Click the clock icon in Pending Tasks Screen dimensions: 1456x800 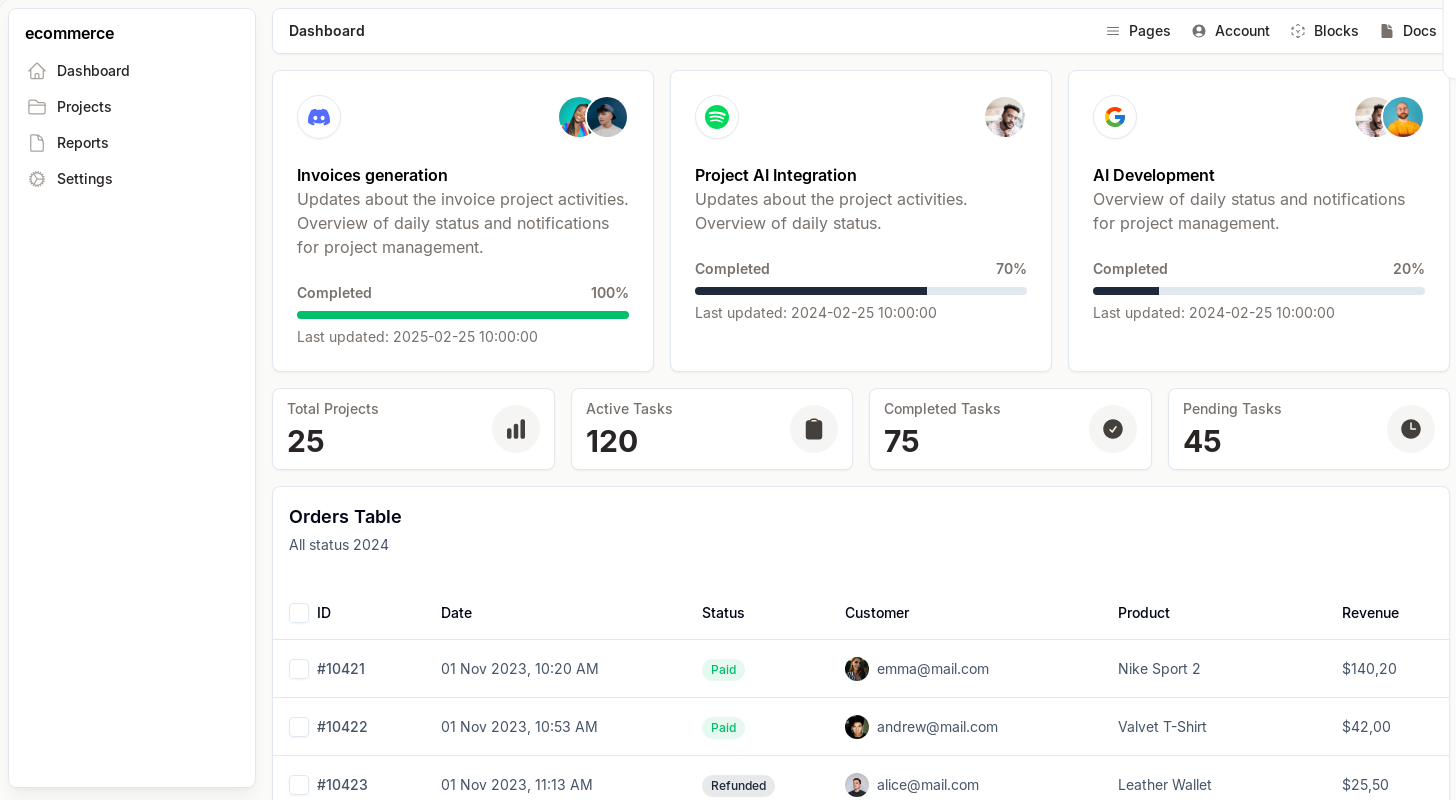click(1411, 429)
